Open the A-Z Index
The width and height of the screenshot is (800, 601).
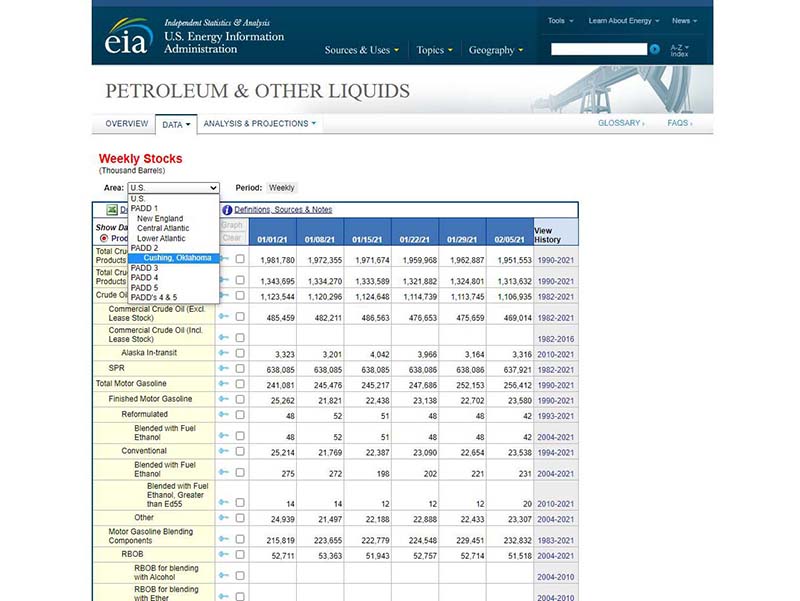tap(679, 50)
